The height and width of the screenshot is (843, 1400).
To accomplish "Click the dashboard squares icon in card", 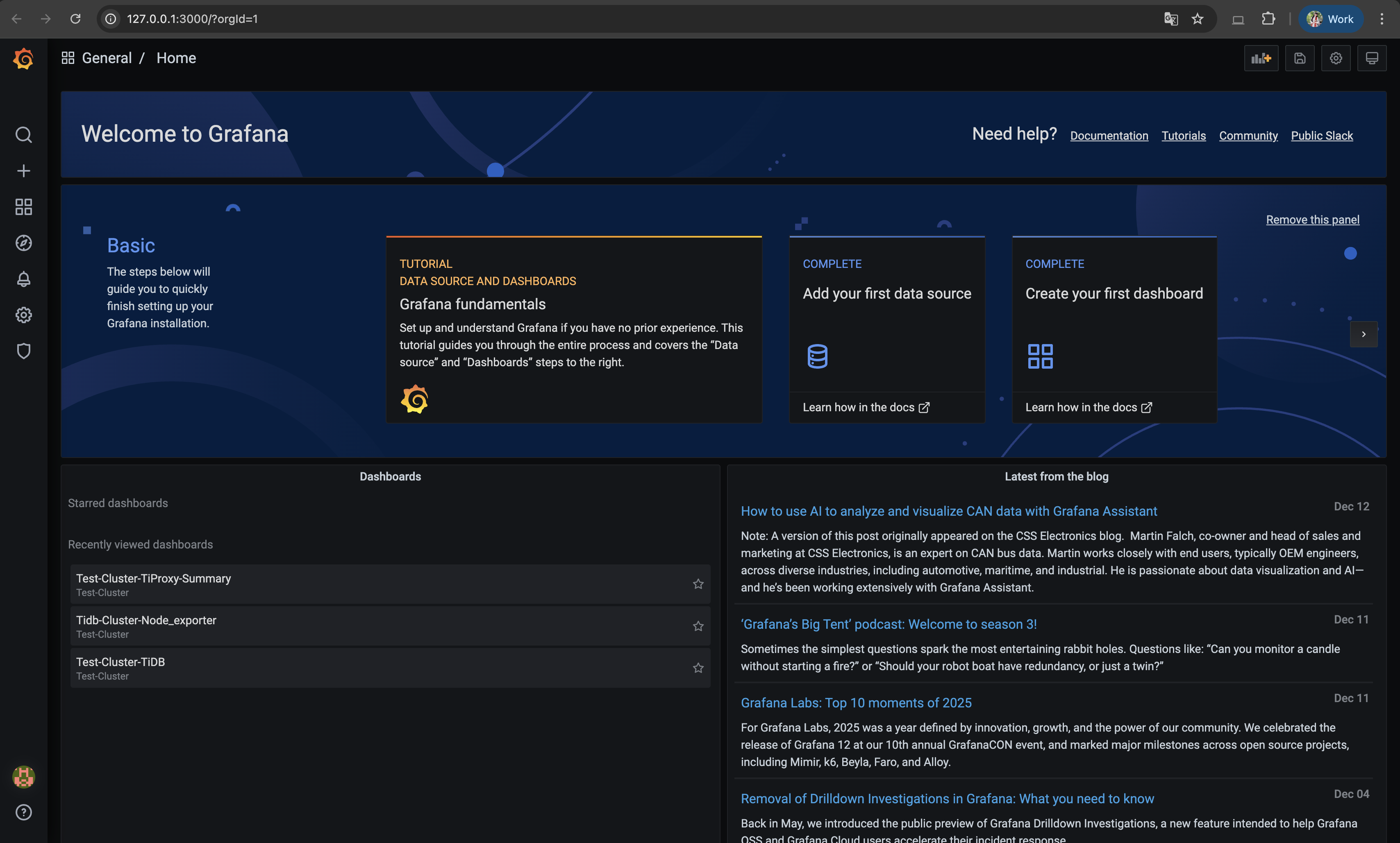I will tap(1040, 356).
